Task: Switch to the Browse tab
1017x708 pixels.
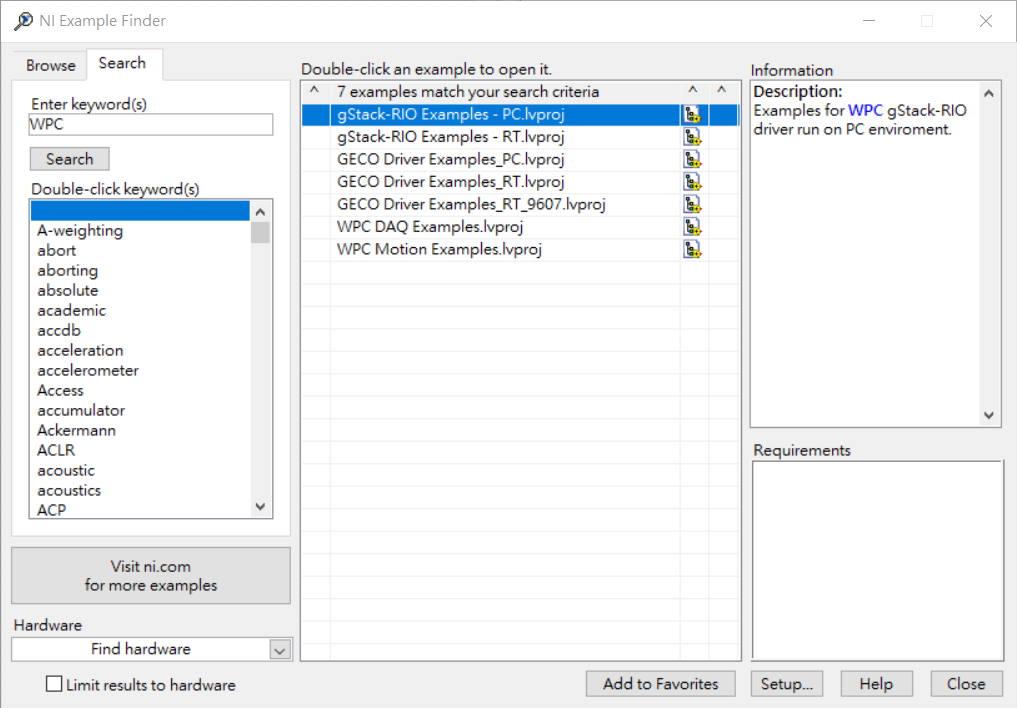Action: (49, 64)
